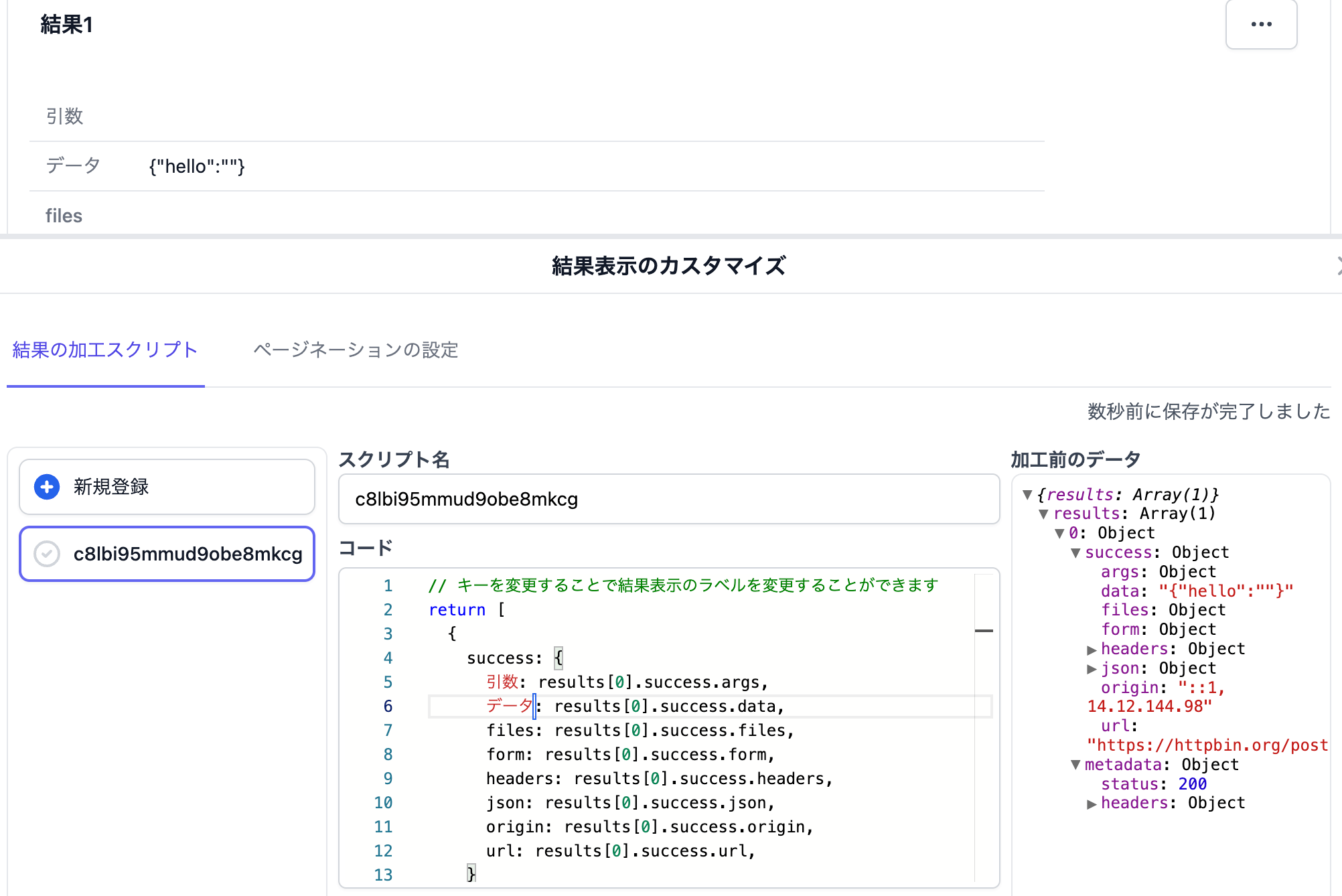Switch to ページネーションの設定 tab

356,350
